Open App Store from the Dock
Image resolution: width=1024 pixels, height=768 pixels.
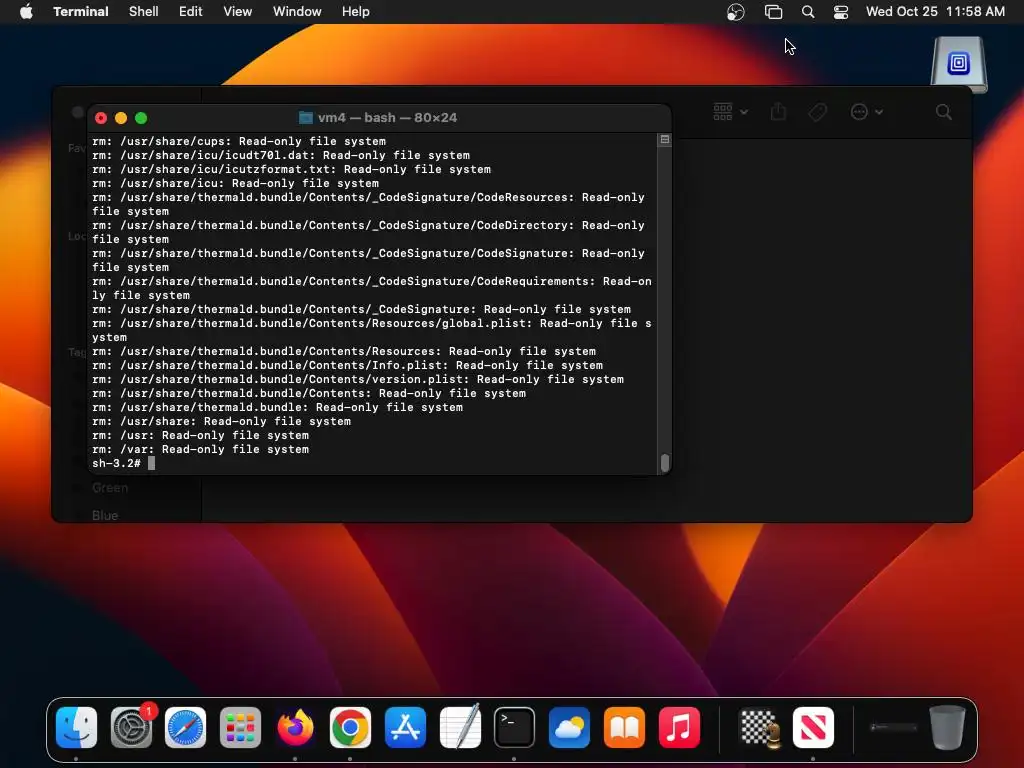point(405,728)
